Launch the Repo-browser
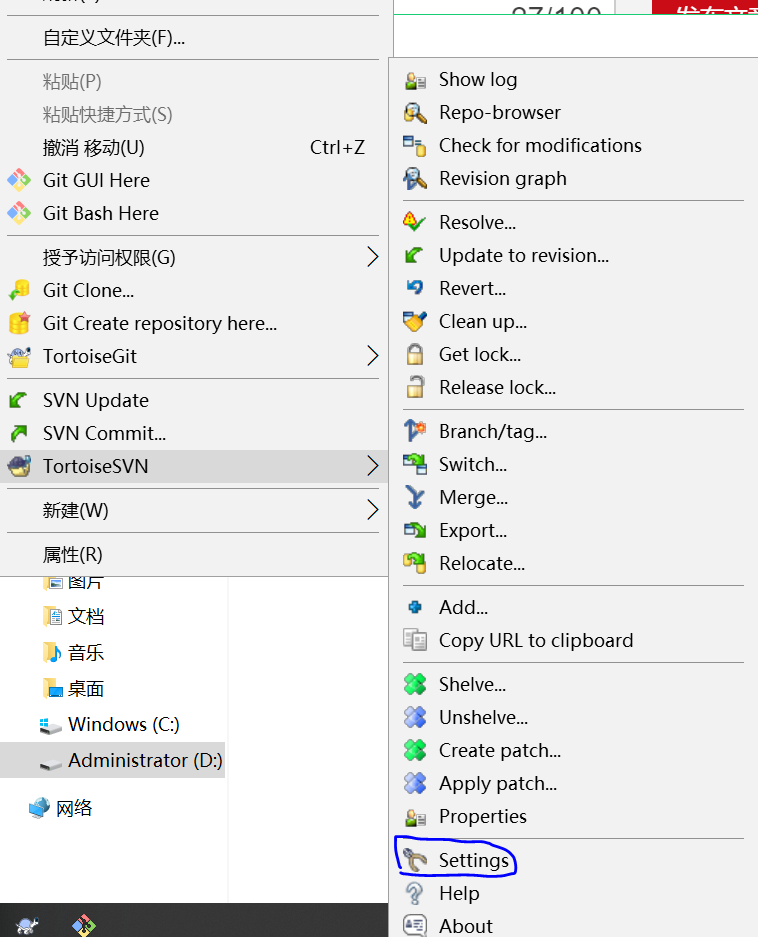The height and width of the screenshot is (937, 758). tap(499, 112)
